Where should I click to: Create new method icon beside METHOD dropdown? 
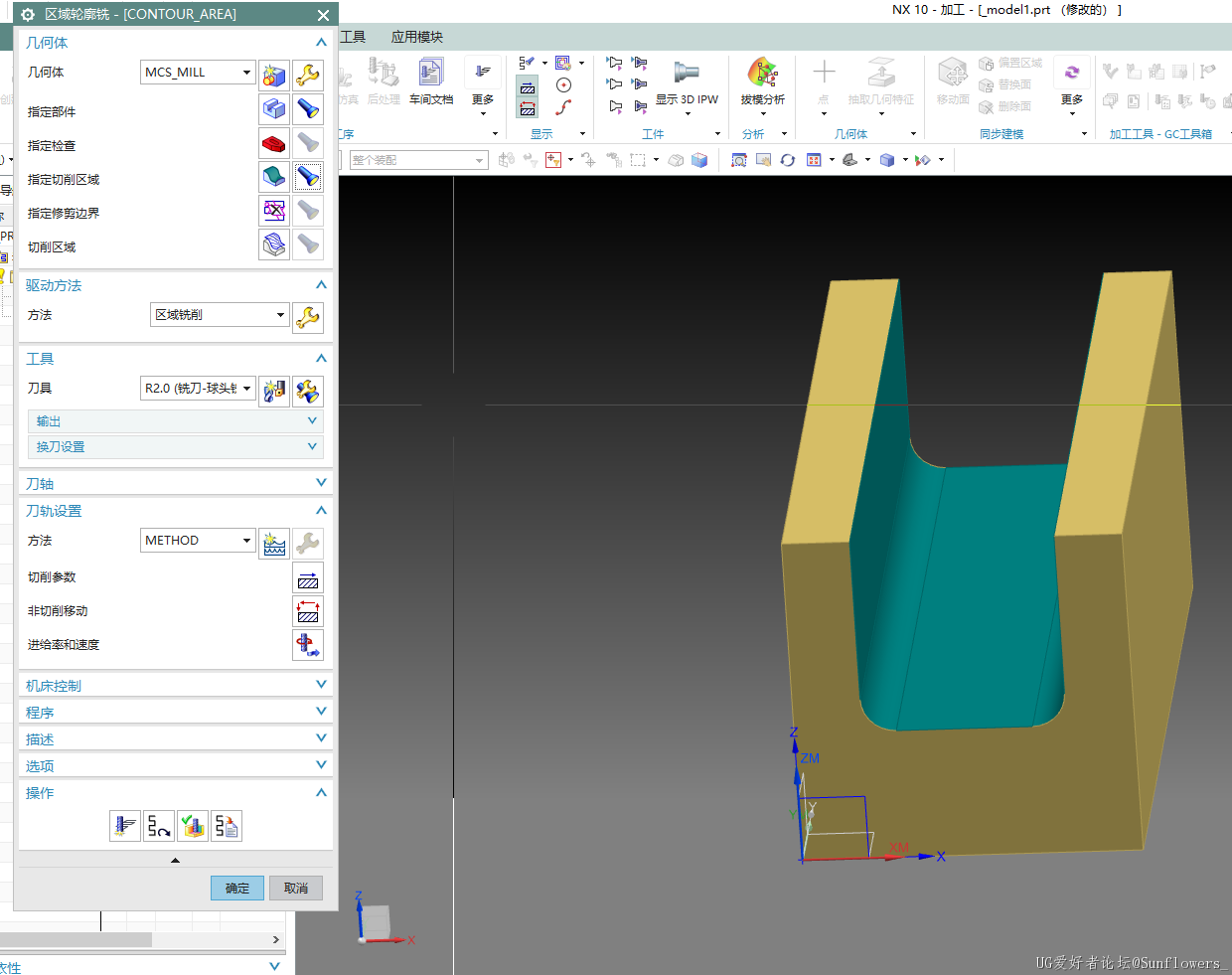pyautogui.click(x=274, y=543)
